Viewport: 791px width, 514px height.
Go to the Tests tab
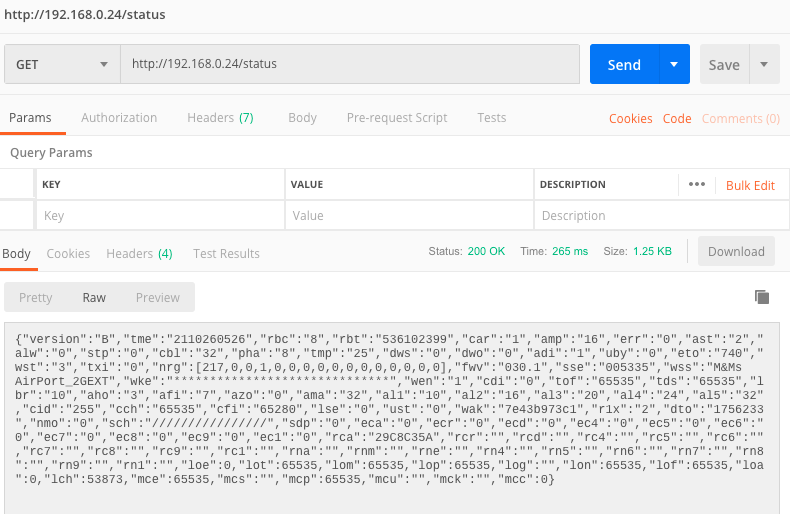[x=491, y=118]
